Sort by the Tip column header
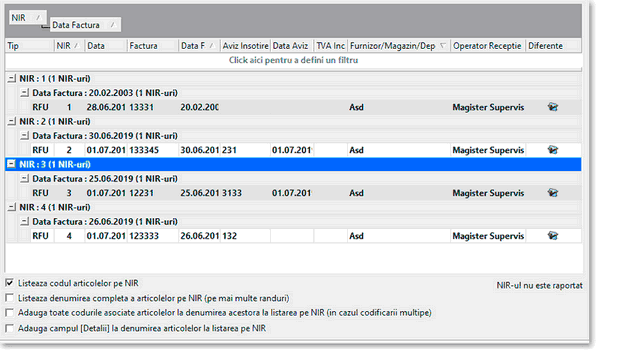The image size is (617, 360). [x=30, y=46]
